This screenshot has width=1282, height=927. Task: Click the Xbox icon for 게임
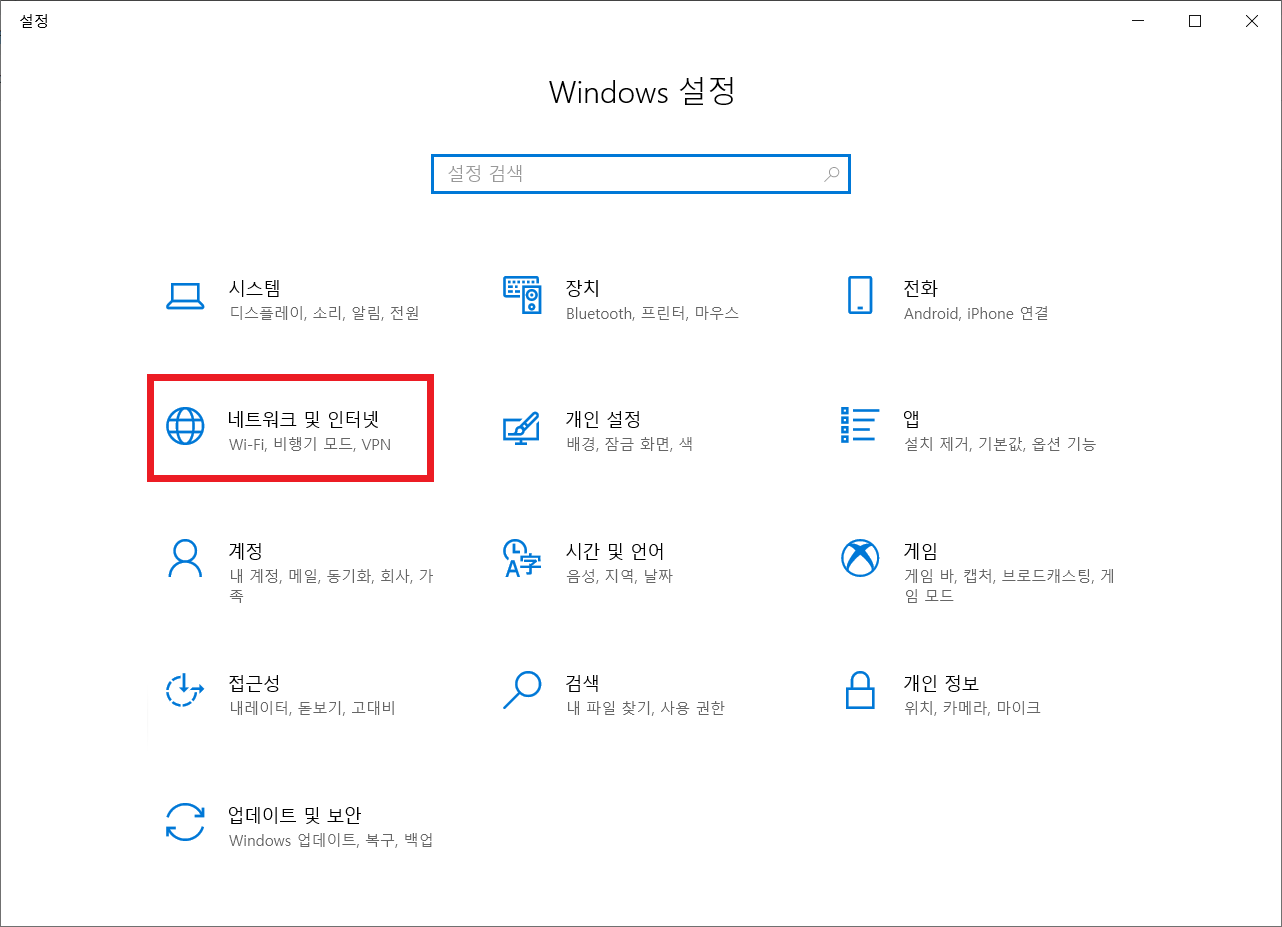860,558
